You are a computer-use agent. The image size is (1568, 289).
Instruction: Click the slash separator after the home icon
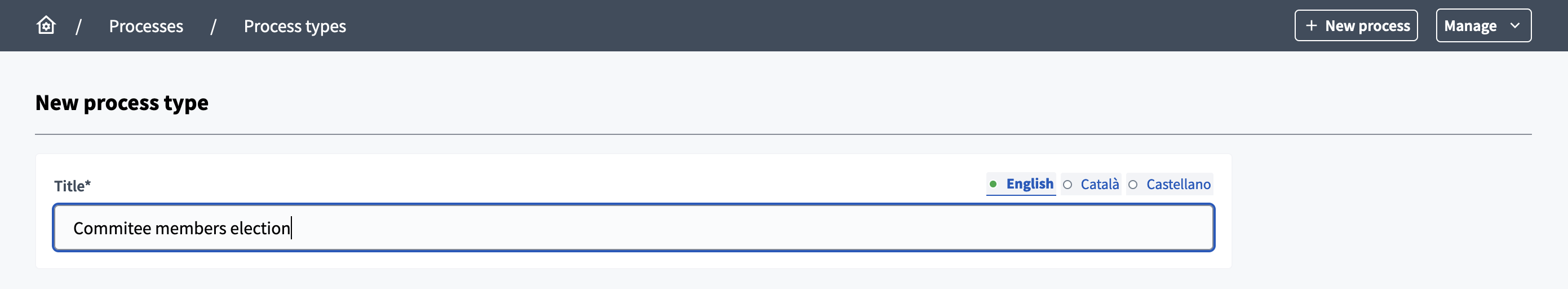78,26
